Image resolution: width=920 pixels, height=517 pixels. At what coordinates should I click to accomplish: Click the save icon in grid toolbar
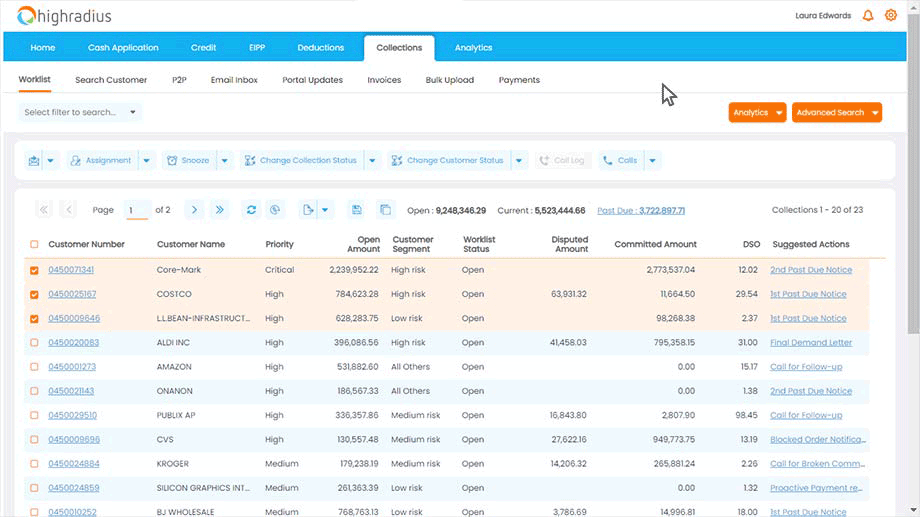point(356,210)
